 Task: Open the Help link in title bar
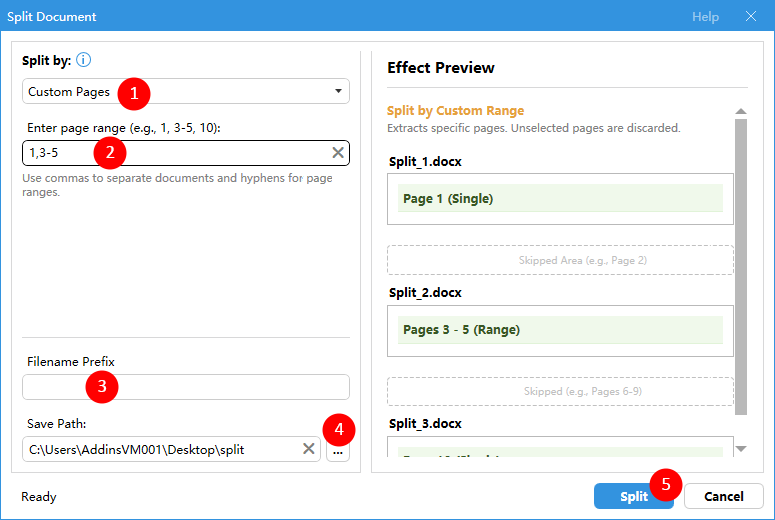tap(705, 17)
